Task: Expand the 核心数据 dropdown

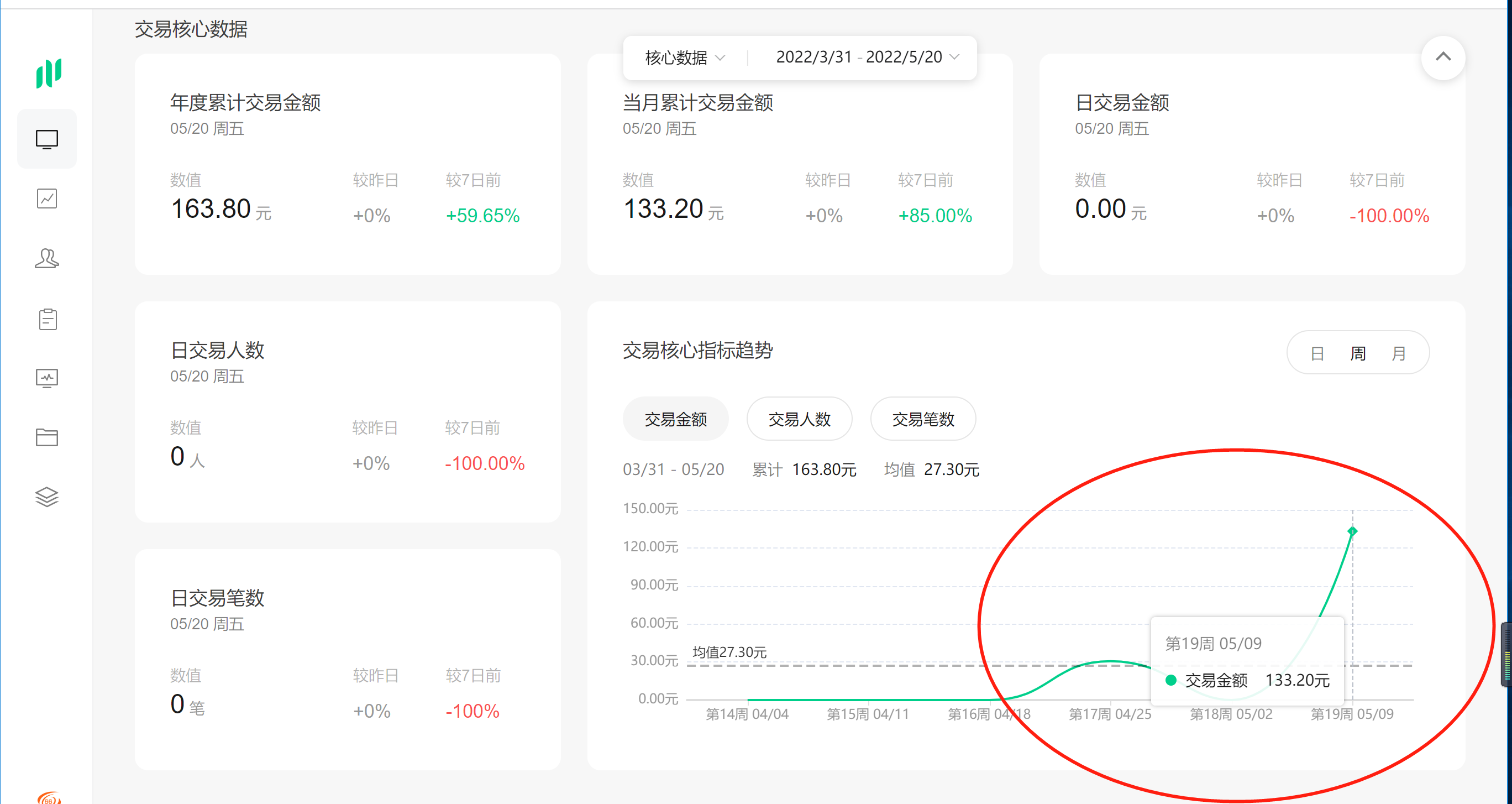Action: tap(684, 58)
